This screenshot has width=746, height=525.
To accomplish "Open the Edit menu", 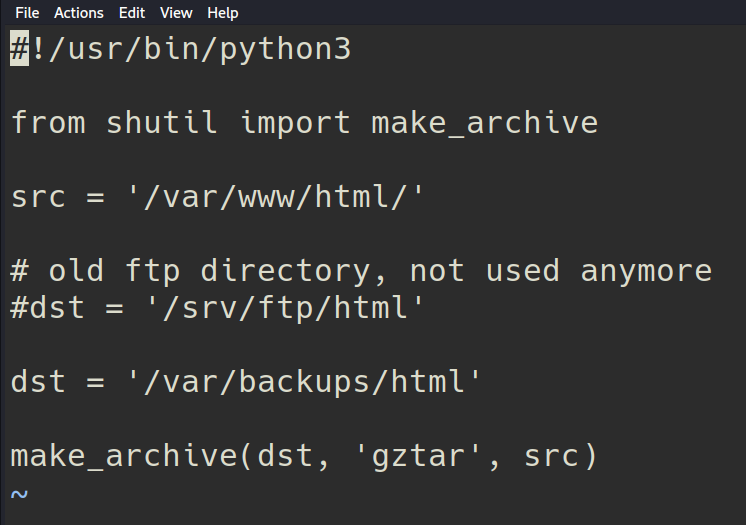I will (x=131, y=13).
